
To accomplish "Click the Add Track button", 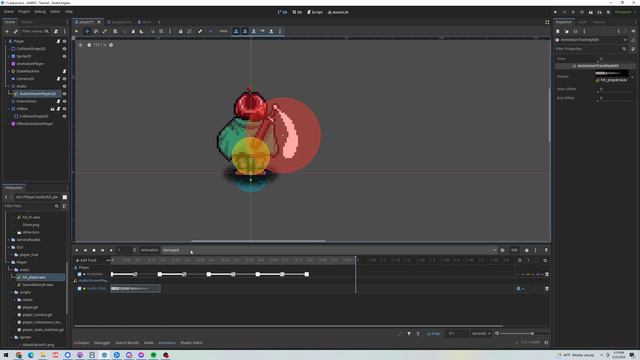I will (86, 260).
